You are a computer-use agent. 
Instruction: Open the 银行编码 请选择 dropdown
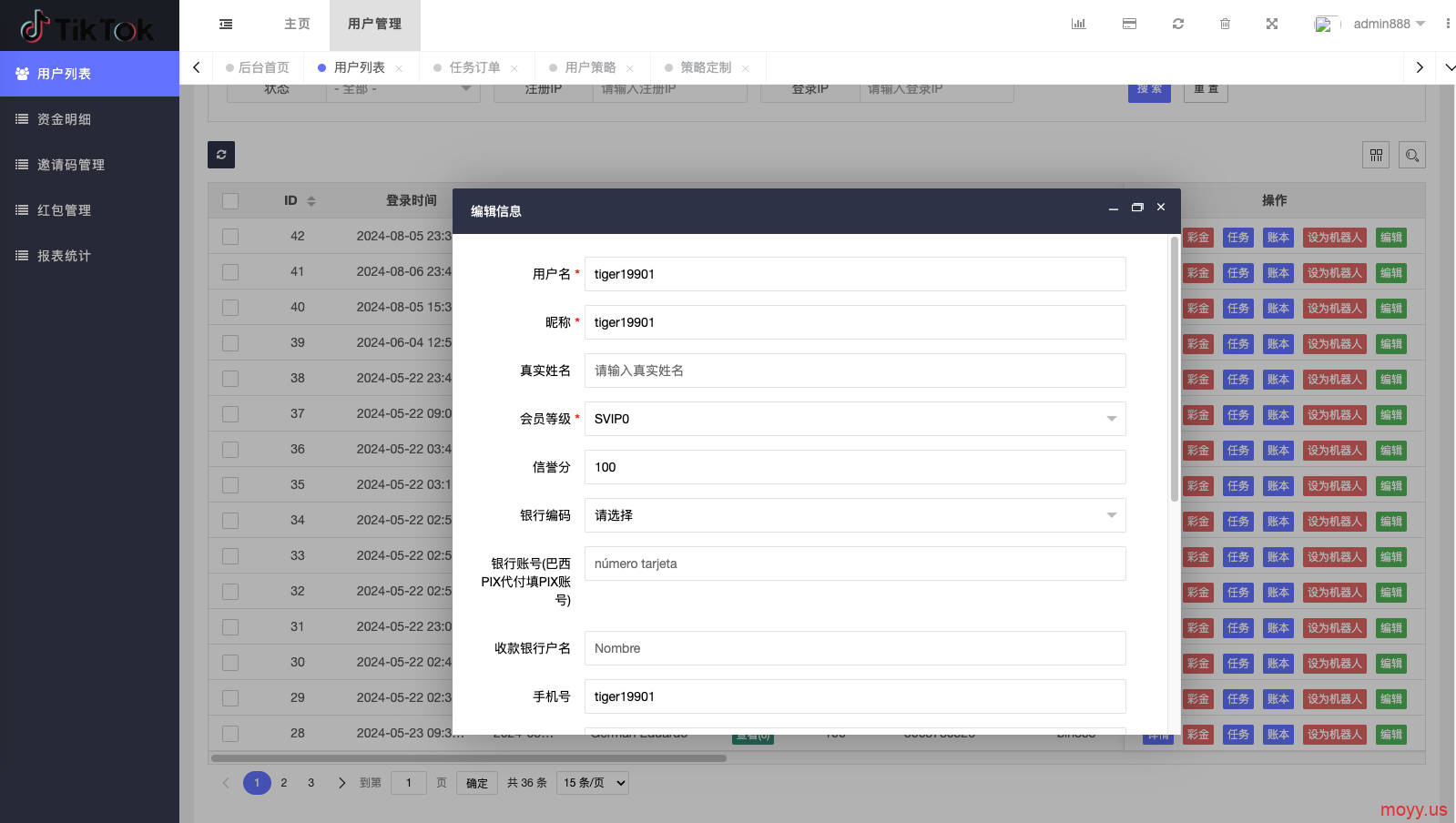click(x=855, y=515)
